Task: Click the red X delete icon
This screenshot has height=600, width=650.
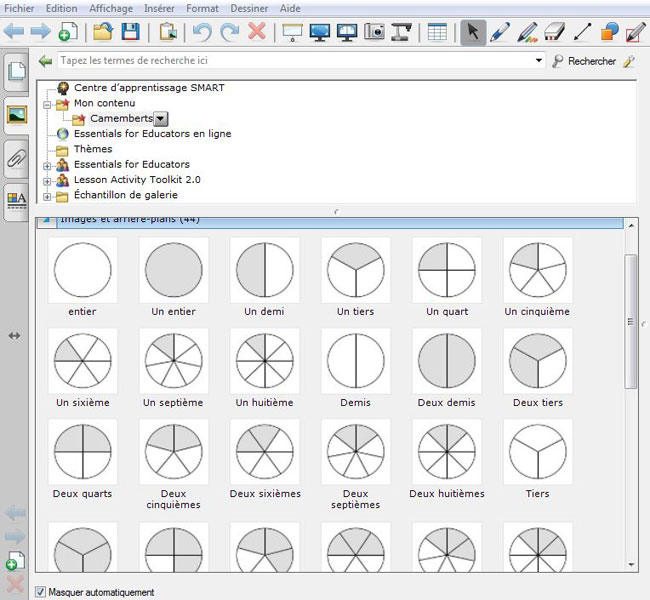Action: pos(257,32)
